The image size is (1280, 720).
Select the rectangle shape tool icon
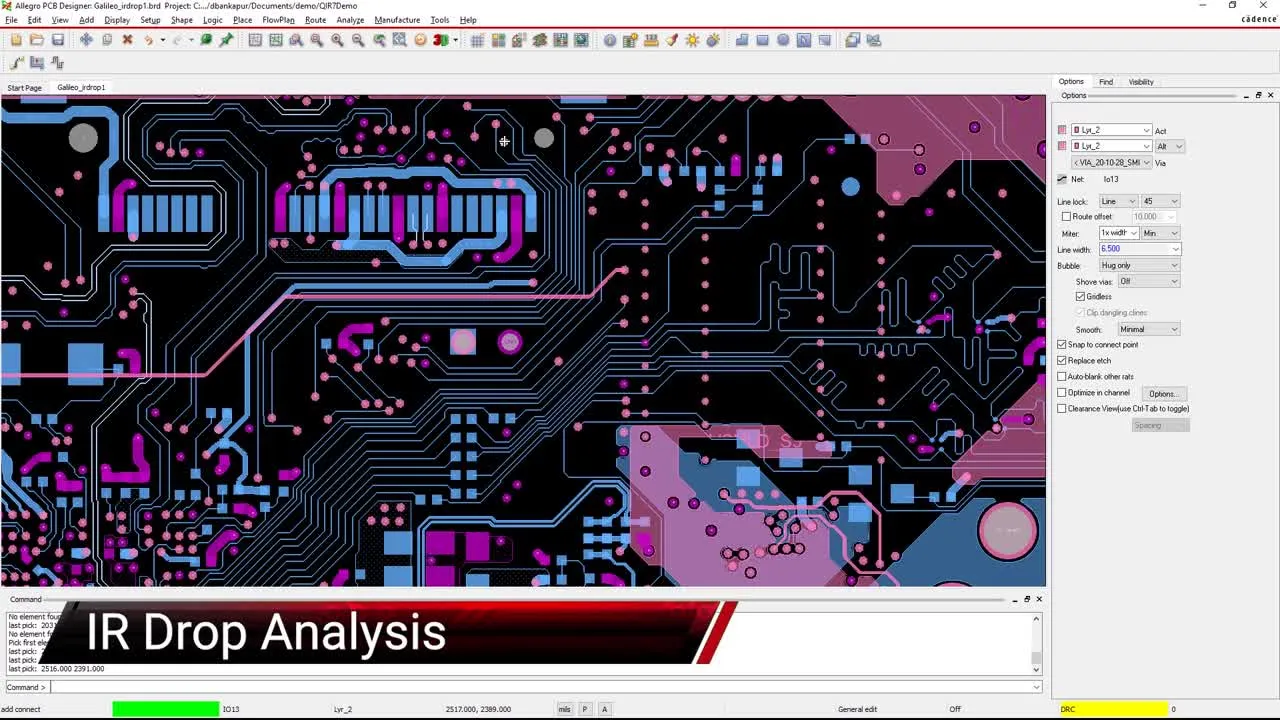click(762, 40)
